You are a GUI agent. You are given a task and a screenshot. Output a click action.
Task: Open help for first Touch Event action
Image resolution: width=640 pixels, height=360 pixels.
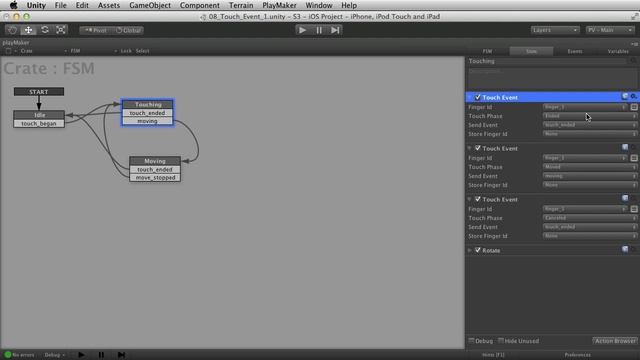pyautogui.click(x=625, y=97)
